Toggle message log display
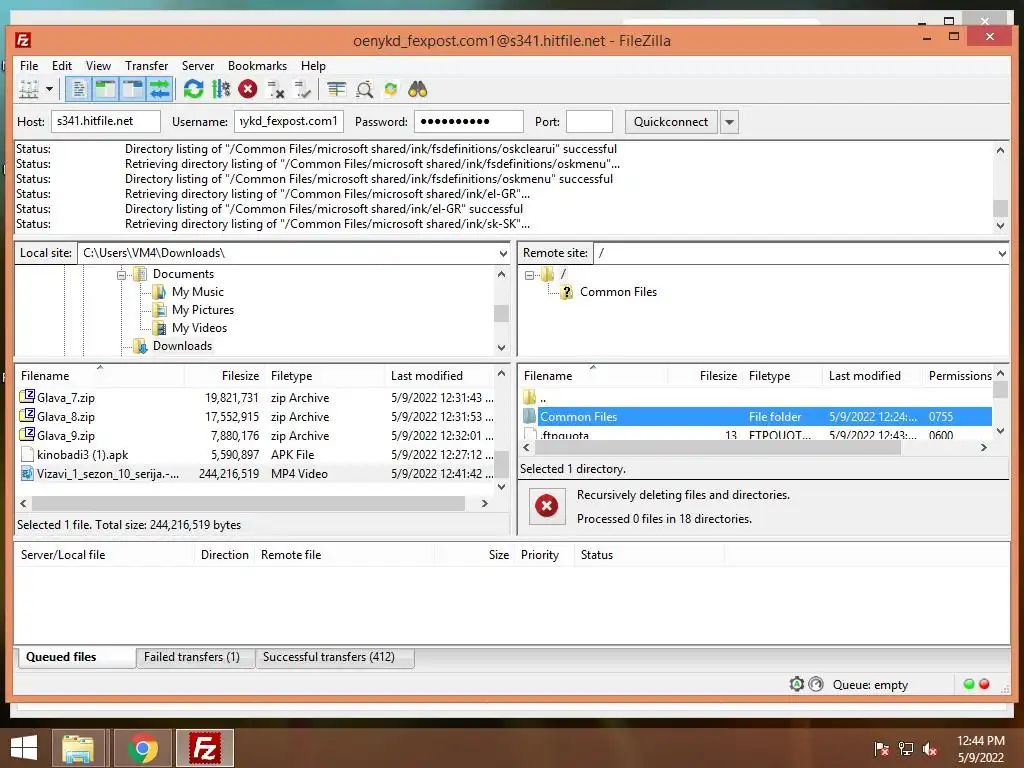The image size is (1024, 768). coord(78,89)
